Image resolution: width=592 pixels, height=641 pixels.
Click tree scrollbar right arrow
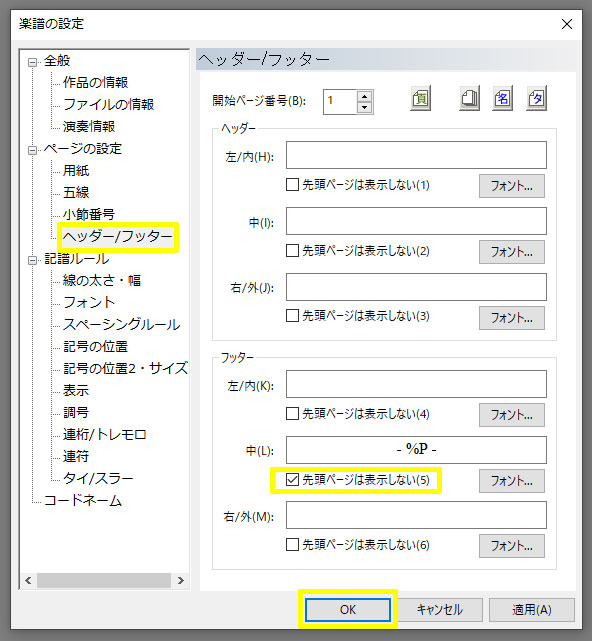181,580
